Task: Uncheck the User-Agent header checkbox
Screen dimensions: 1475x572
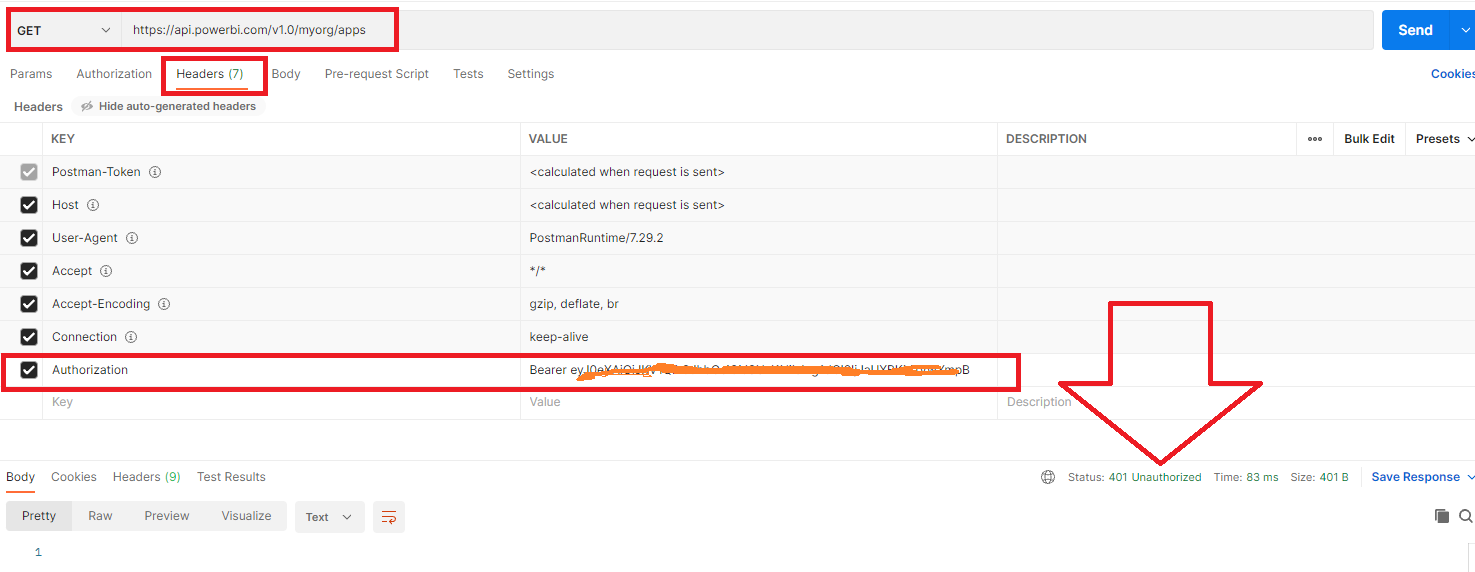Action: (x=29, y=238)
